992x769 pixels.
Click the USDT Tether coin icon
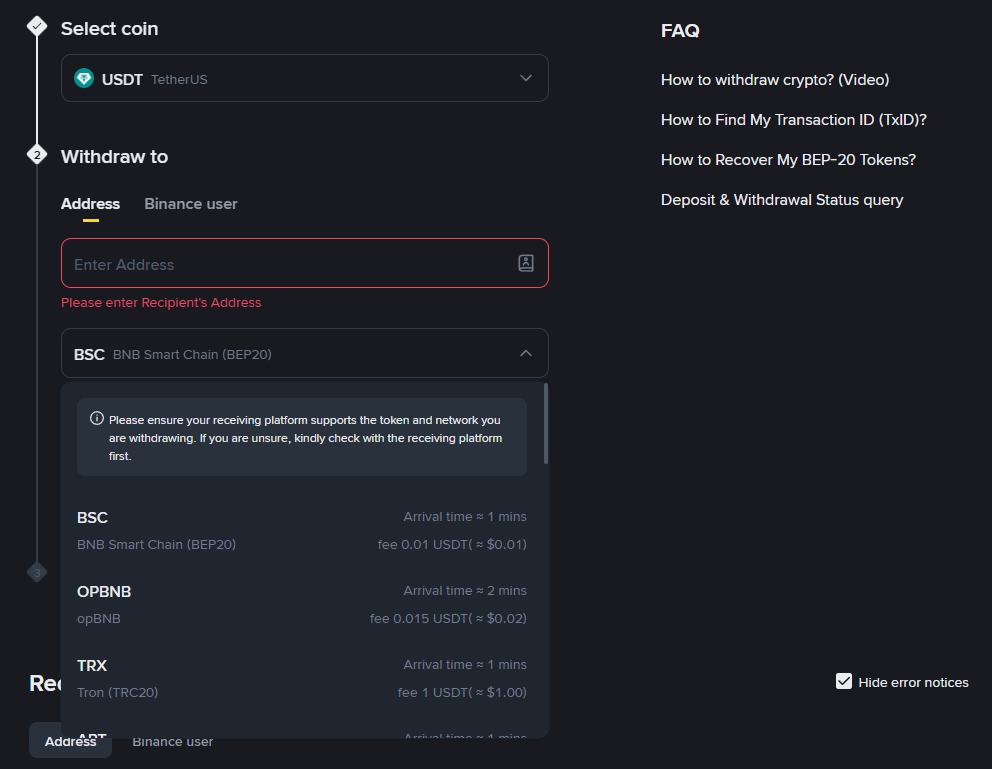click(84, 78)
